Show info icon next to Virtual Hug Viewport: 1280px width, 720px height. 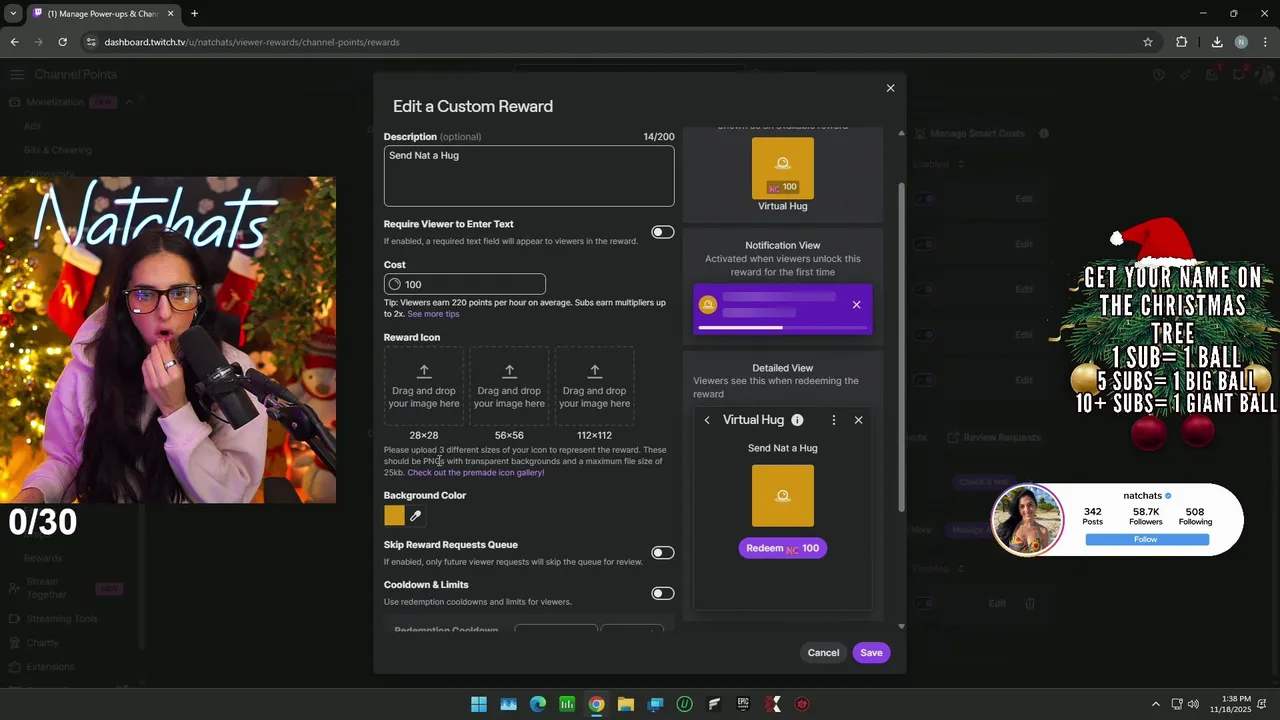point(797,420)
